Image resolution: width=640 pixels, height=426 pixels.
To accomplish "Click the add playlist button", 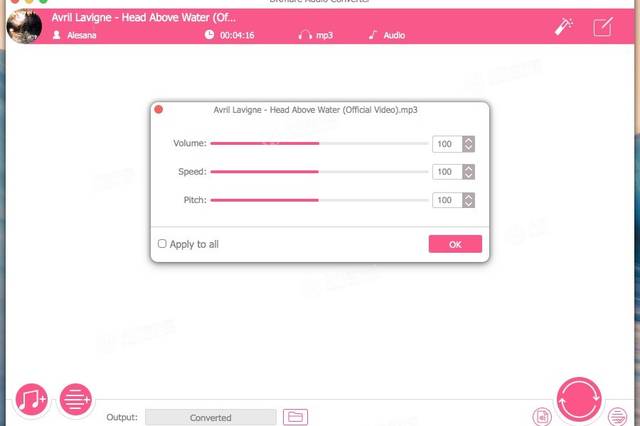I will (x=76, y=399).
